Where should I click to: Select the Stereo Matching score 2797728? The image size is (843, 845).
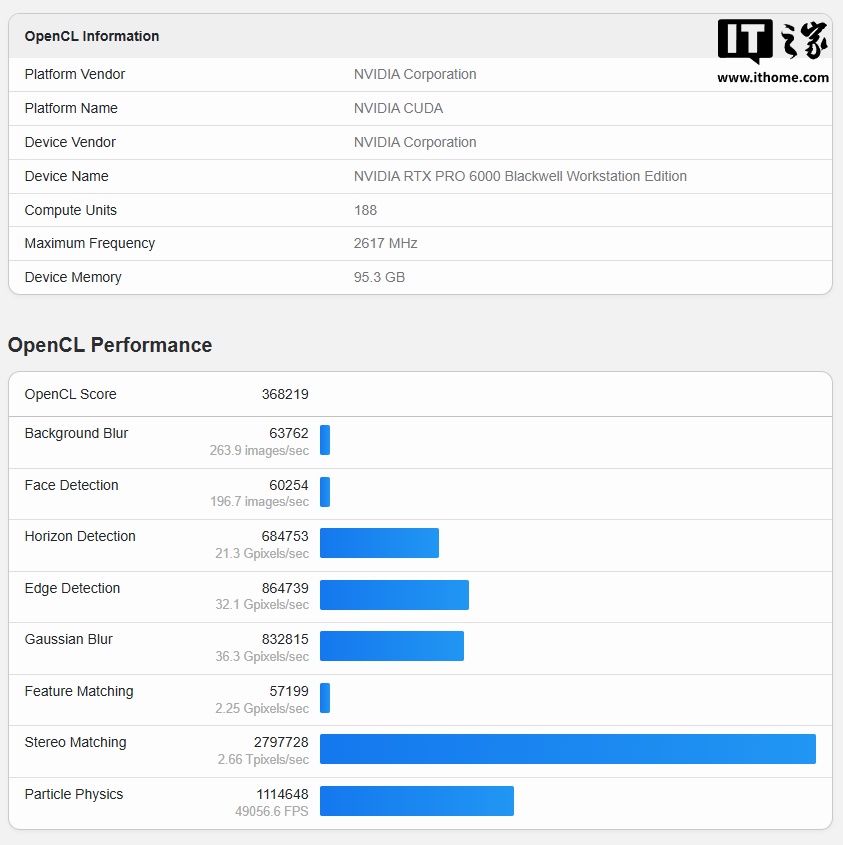[x=281, y=742]
